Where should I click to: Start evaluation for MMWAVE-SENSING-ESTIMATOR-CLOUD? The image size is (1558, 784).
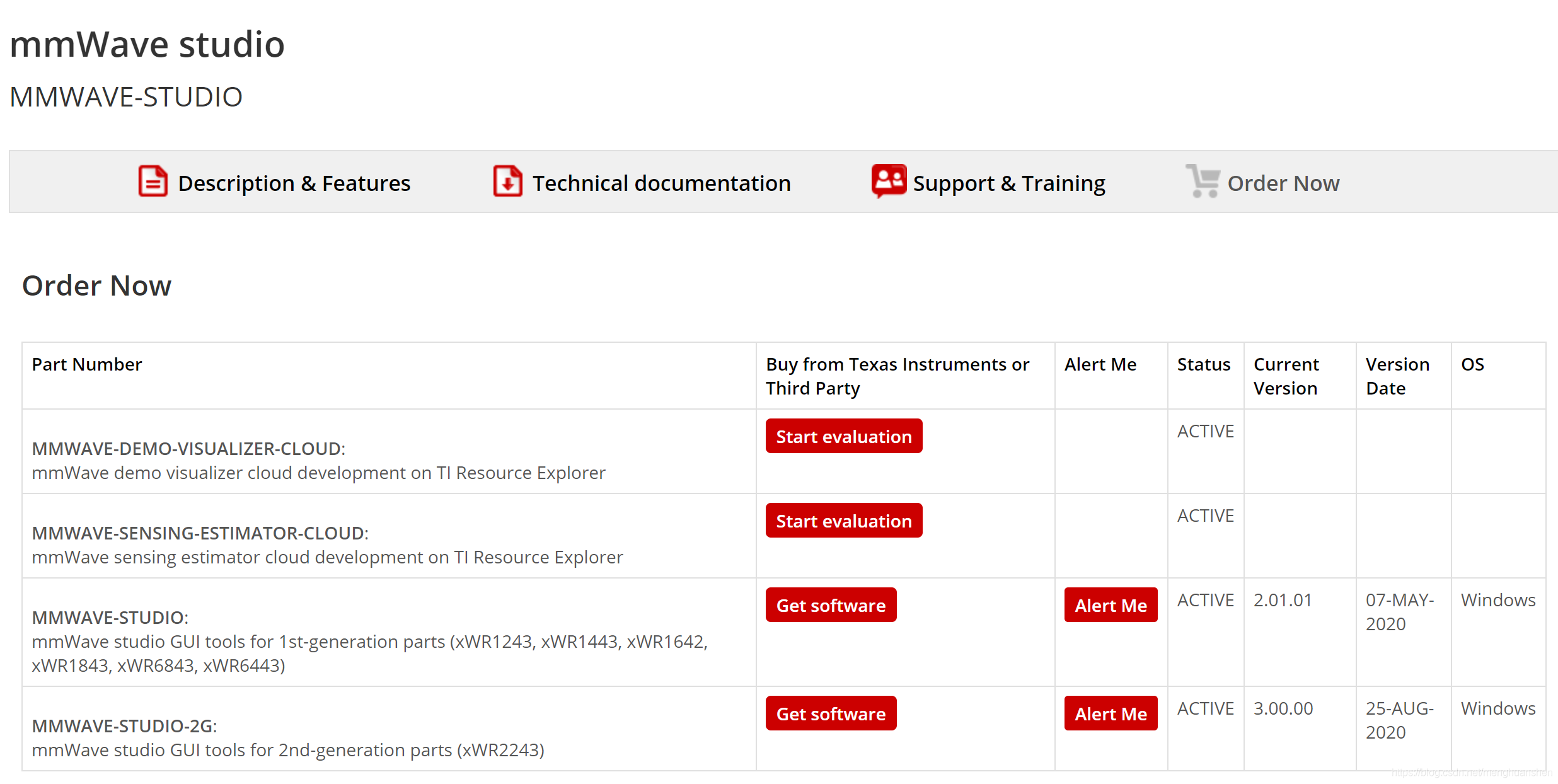pos(843,521)
